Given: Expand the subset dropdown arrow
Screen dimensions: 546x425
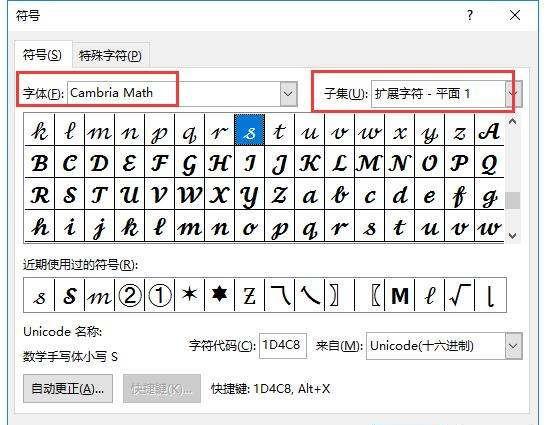Looking at the screenshot, I should click(x=514, y=93).
